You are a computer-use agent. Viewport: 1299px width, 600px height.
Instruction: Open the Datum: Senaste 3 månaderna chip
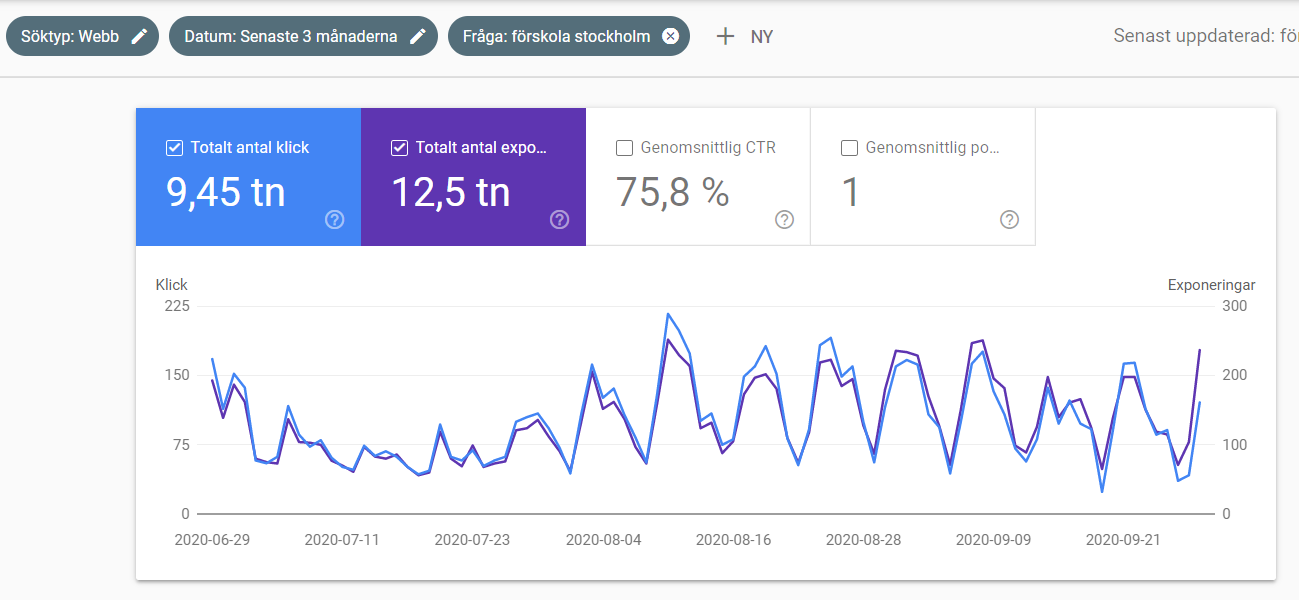(303, 36)
